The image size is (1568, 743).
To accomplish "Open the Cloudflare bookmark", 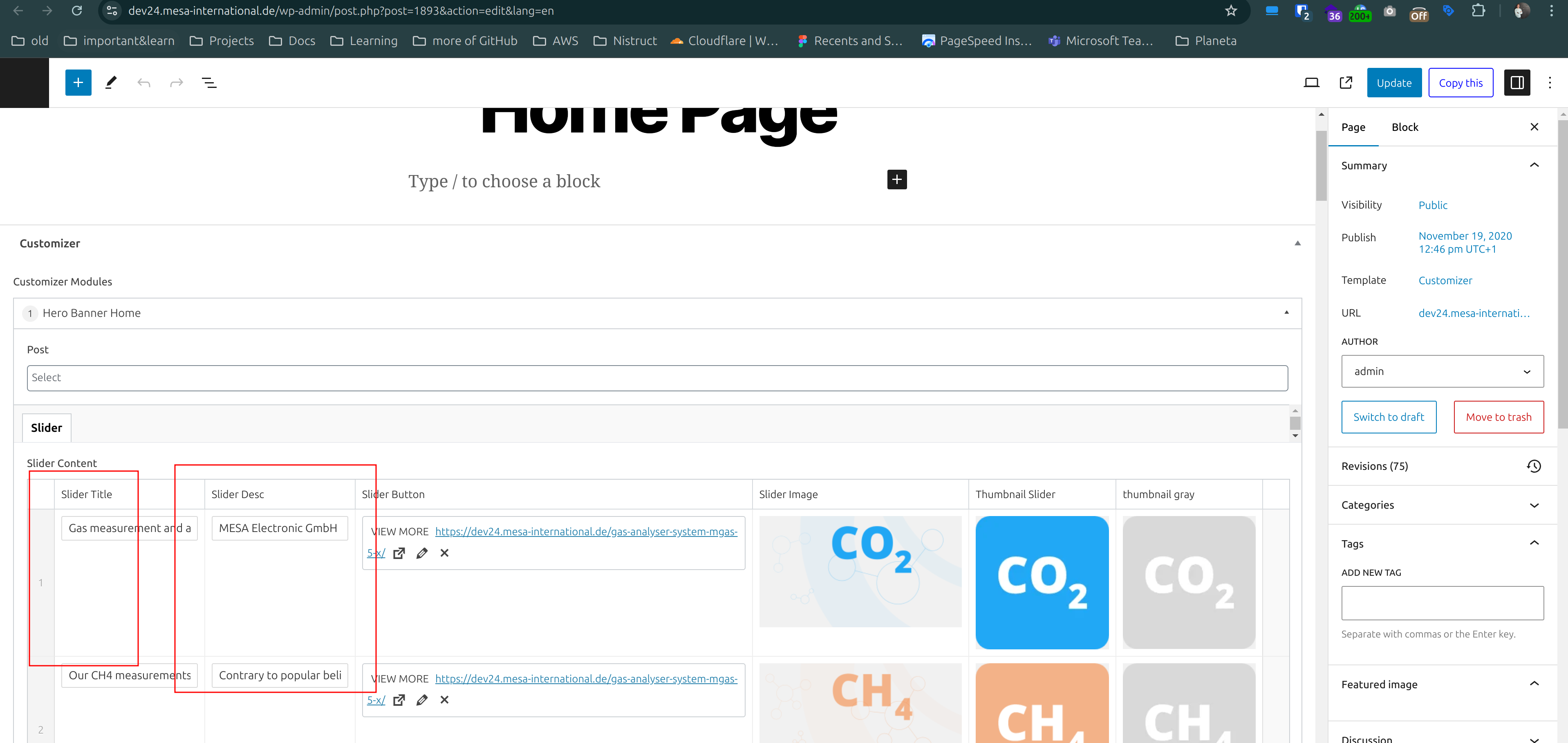I will click(724, 41).
